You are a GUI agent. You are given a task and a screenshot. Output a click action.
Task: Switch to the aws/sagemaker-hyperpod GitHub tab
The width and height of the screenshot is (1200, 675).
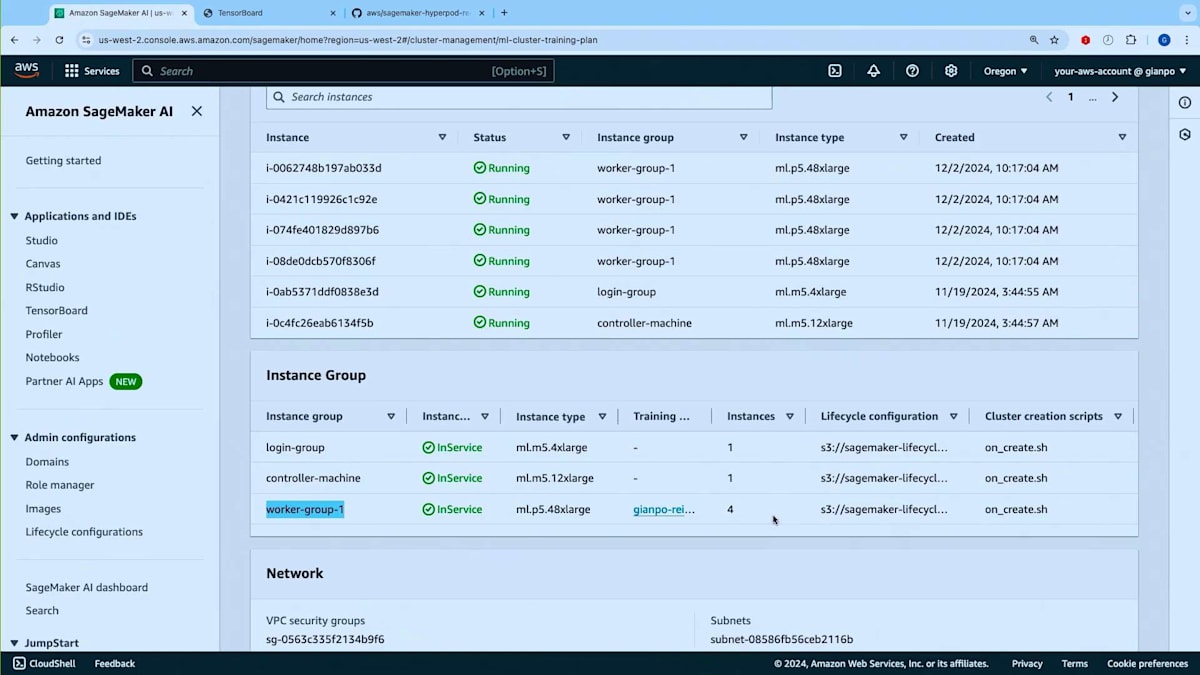[x=417, y=13]
